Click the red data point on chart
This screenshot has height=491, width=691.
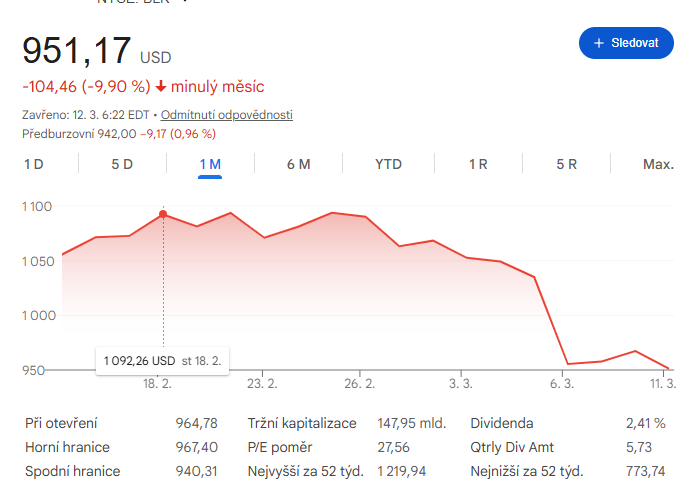pos(163,214)
